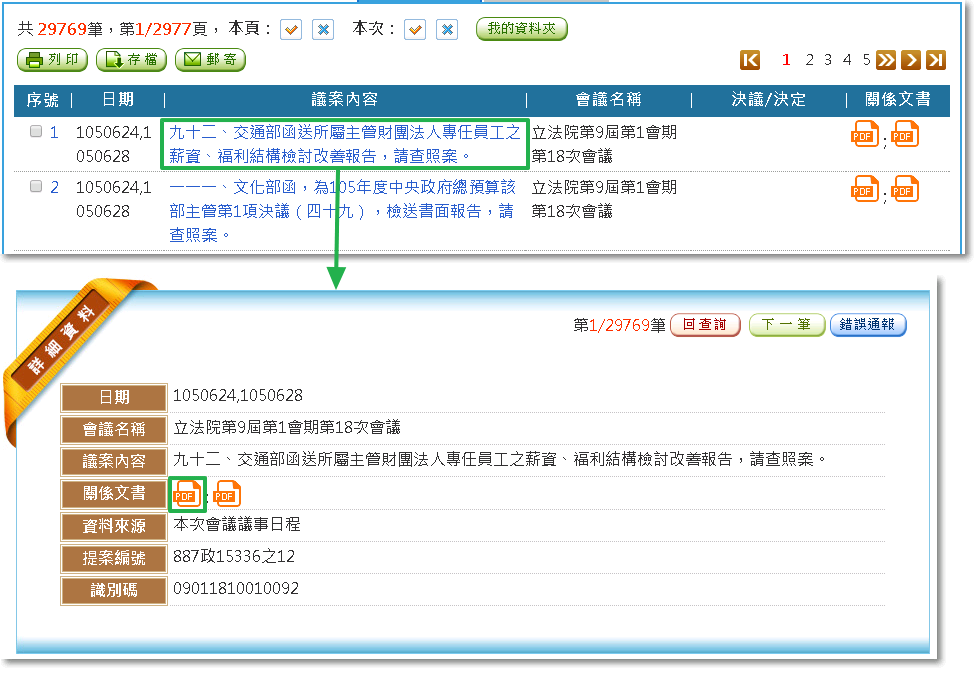This screenshot has width=977, height=673.
Task: Sort by 日期 column header
Action: pos(118,100)
